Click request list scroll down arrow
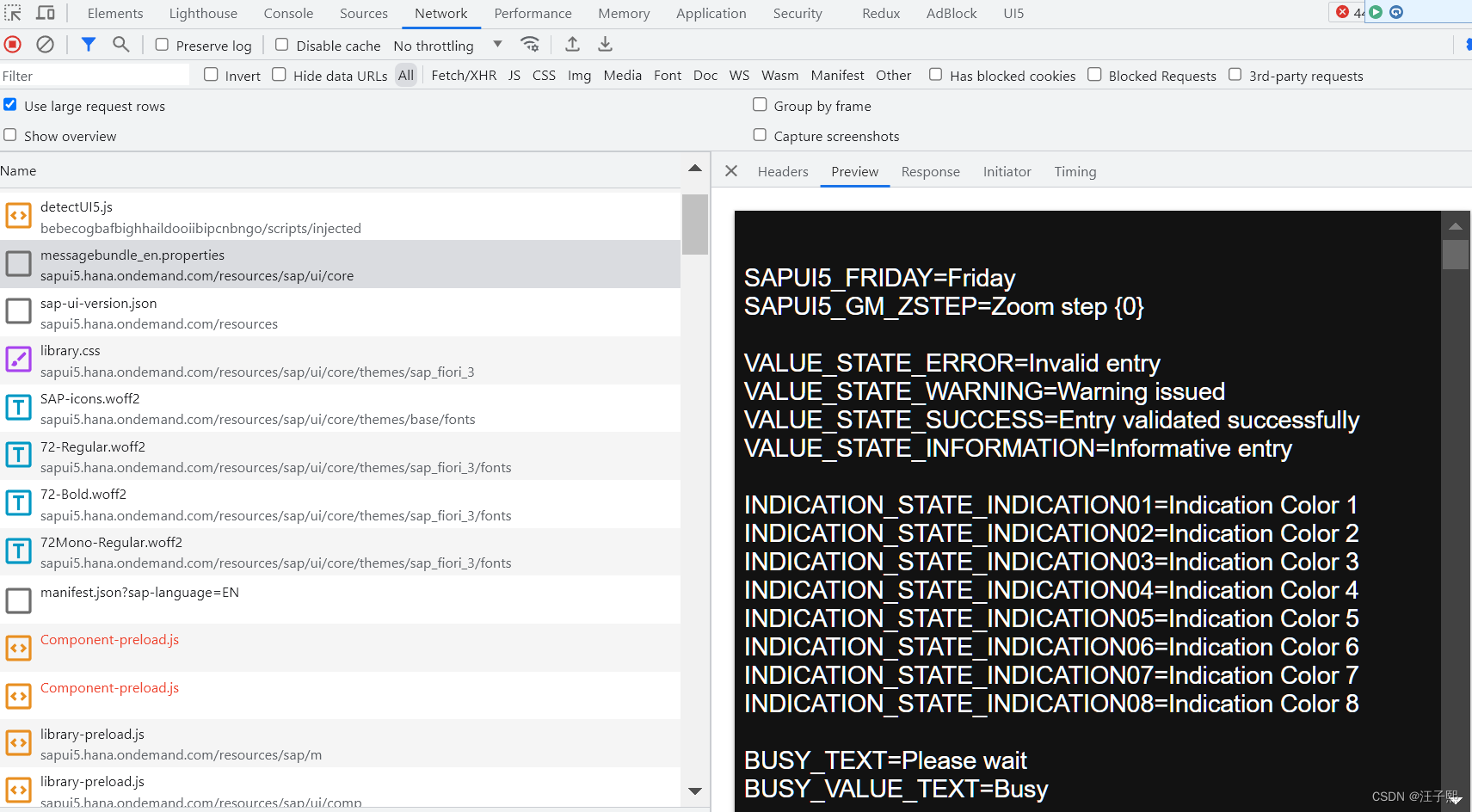 (695, 790)
